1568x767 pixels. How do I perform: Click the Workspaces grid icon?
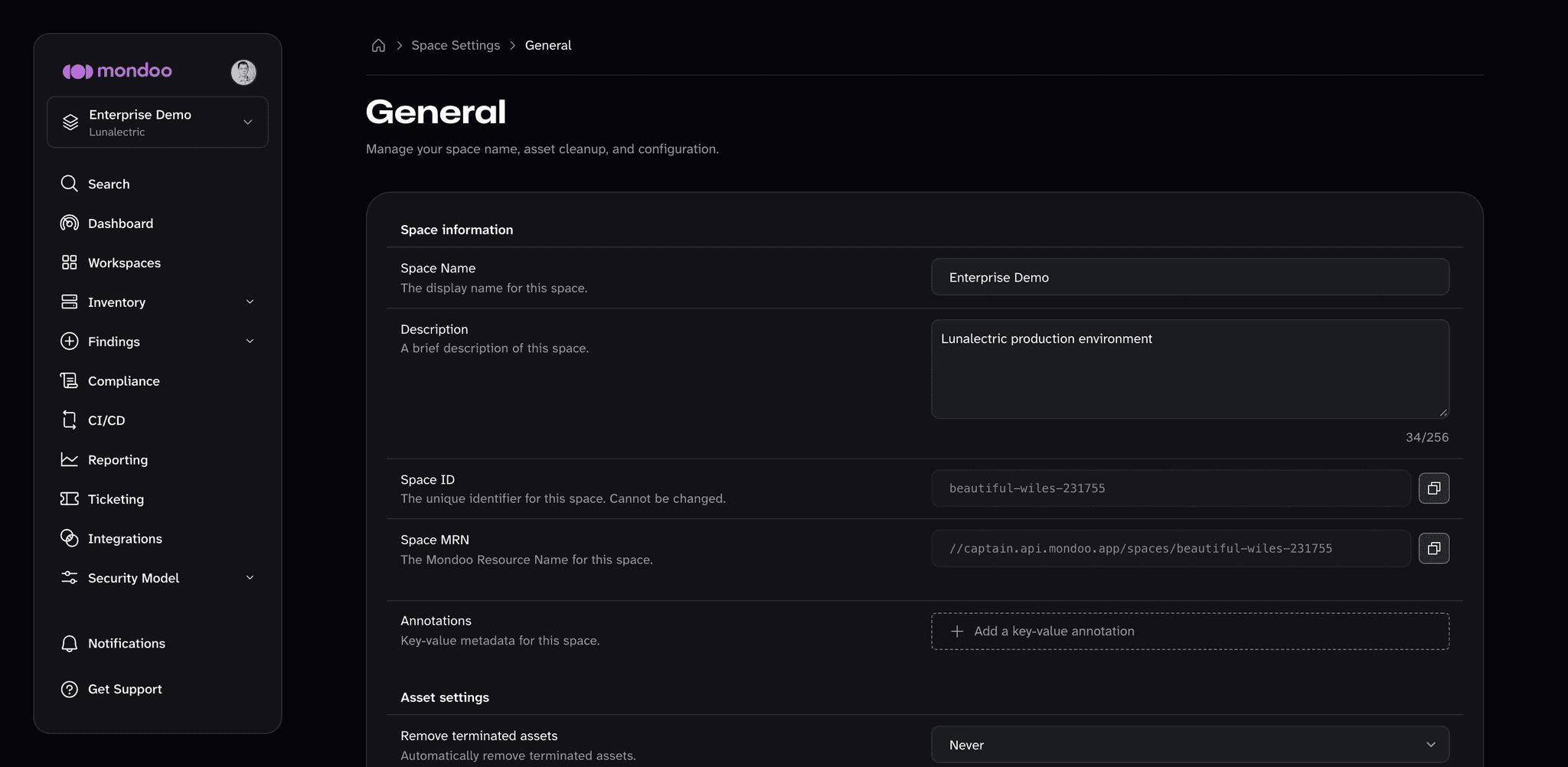tap(69, 263)
